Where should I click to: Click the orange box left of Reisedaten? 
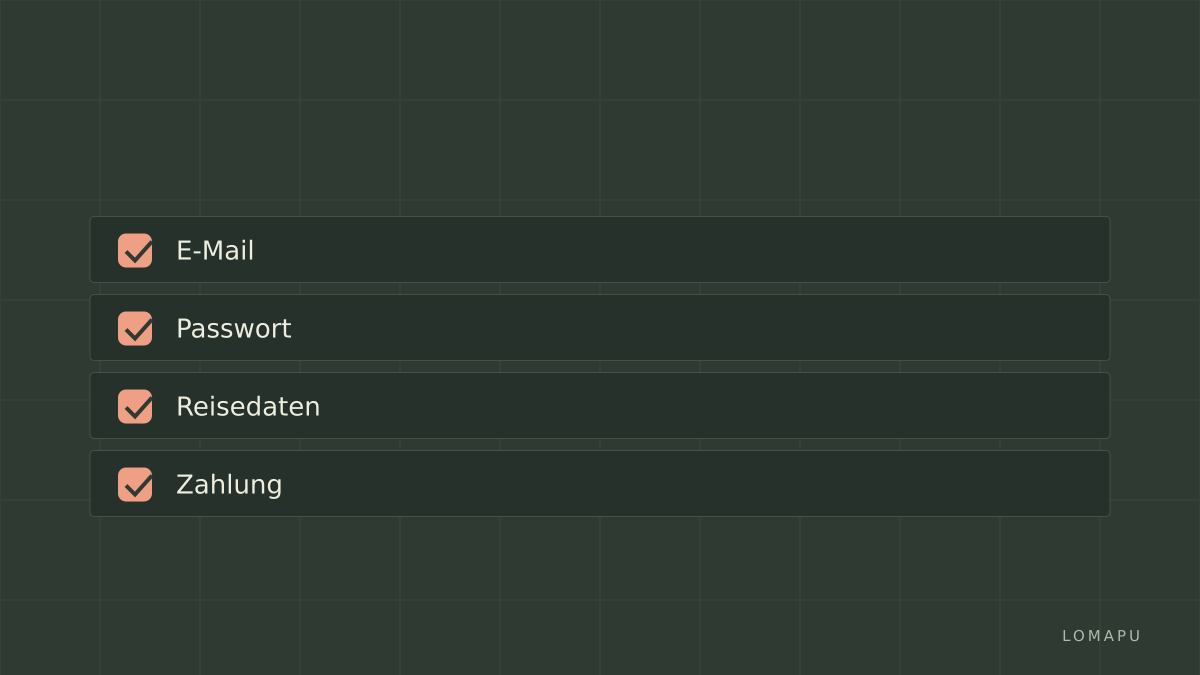tap(135, 406)
